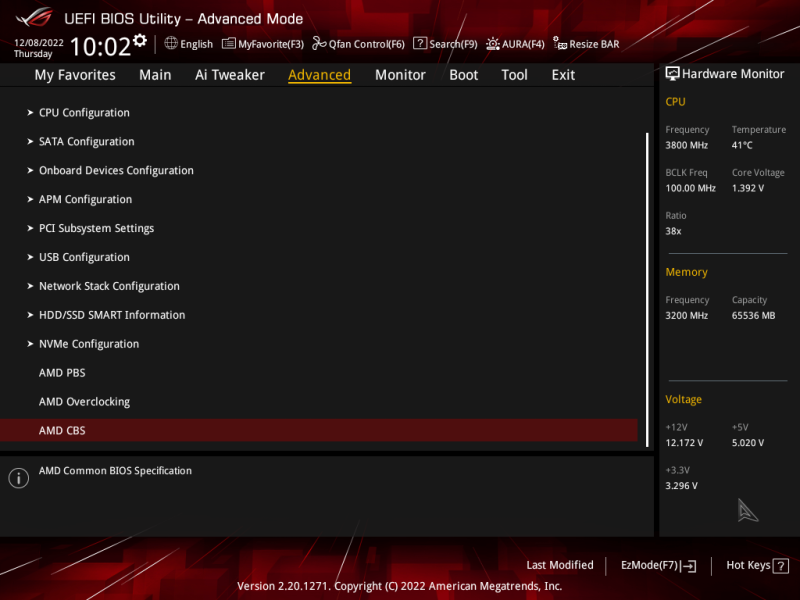Open the Boot menu tab
The image size is (800, 600).
(463, 74)
